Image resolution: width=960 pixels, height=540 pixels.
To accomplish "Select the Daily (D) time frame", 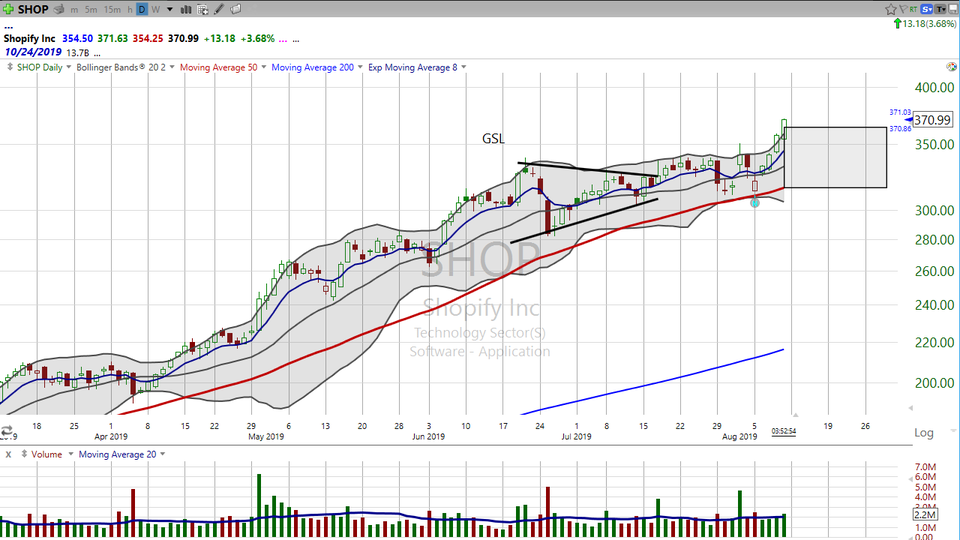I will [142, 9].
